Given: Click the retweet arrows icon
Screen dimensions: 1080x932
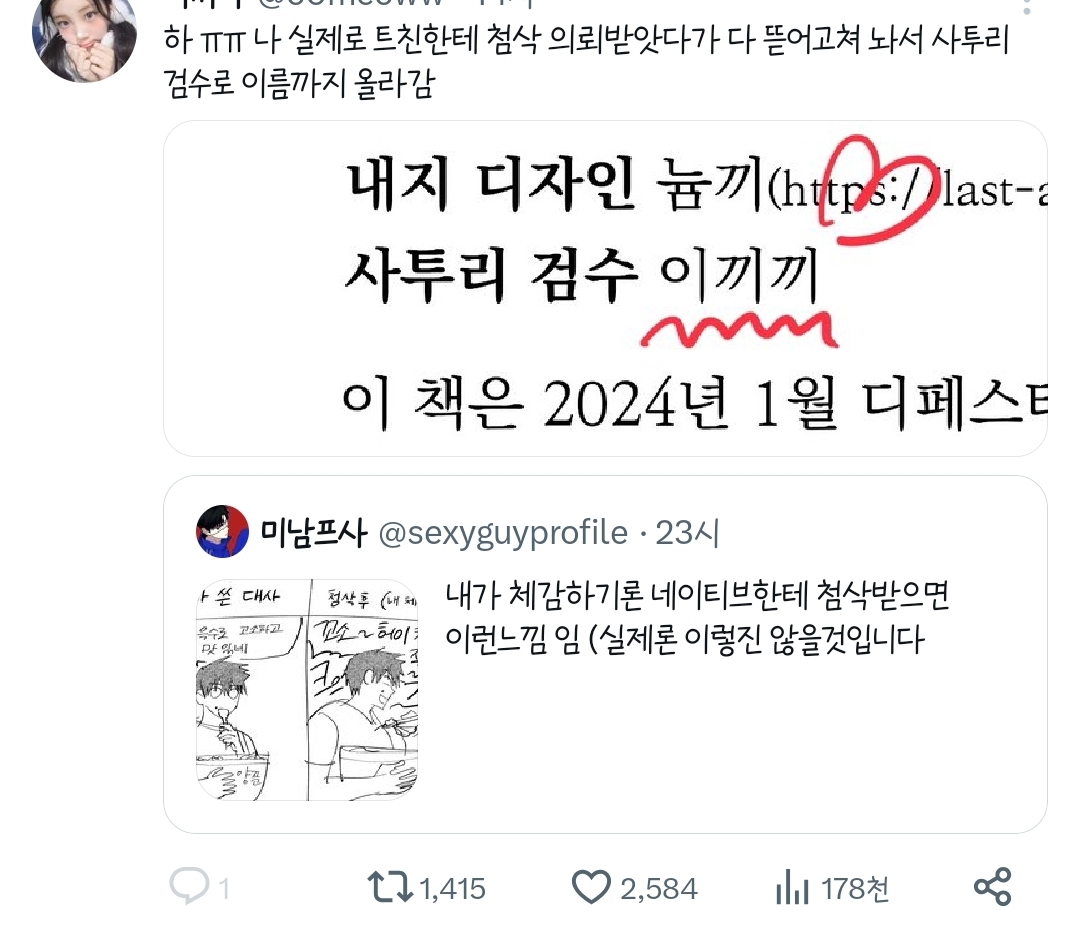Looking at the screenshot, I should (x=389, y=887).
